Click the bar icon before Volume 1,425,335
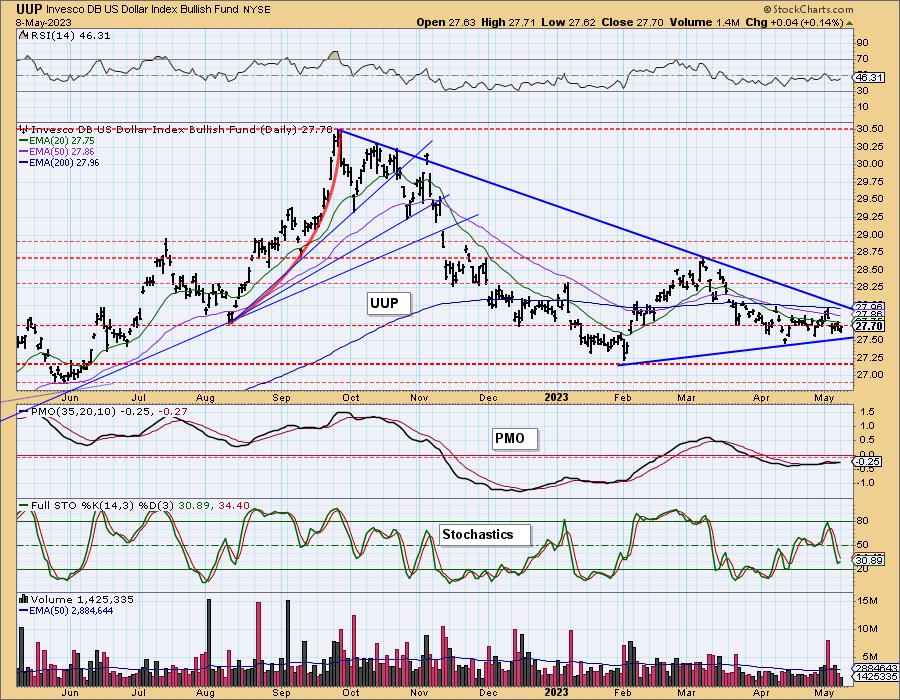This screenshot has width=900, height=700. click(24, 599)
